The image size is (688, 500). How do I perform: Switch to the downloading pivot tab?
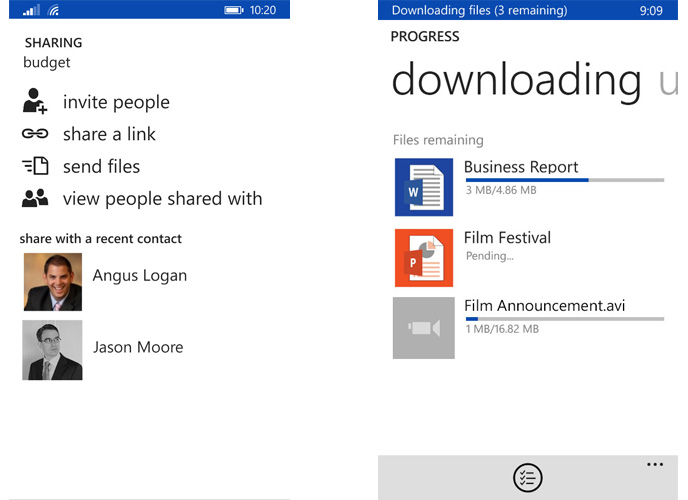pyautogui.click(x=516, y=81)
